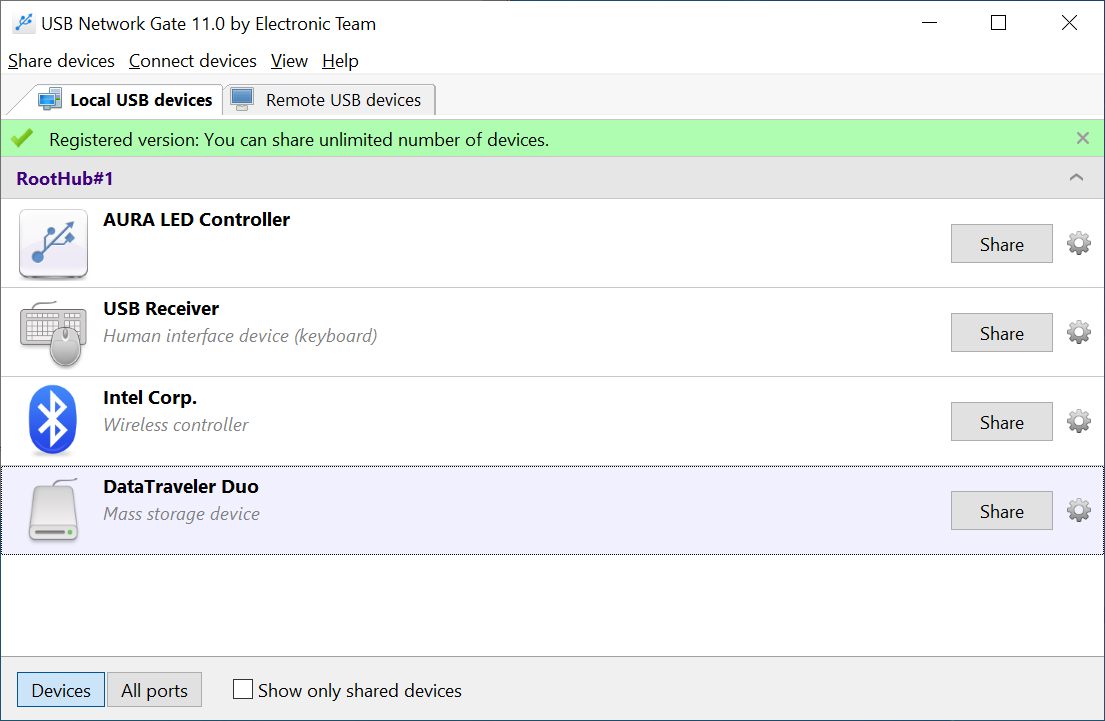This screenshot has height=721, width=1105.
Task: Select the USB Receiver name text
Action: click(x=161, y=309)
